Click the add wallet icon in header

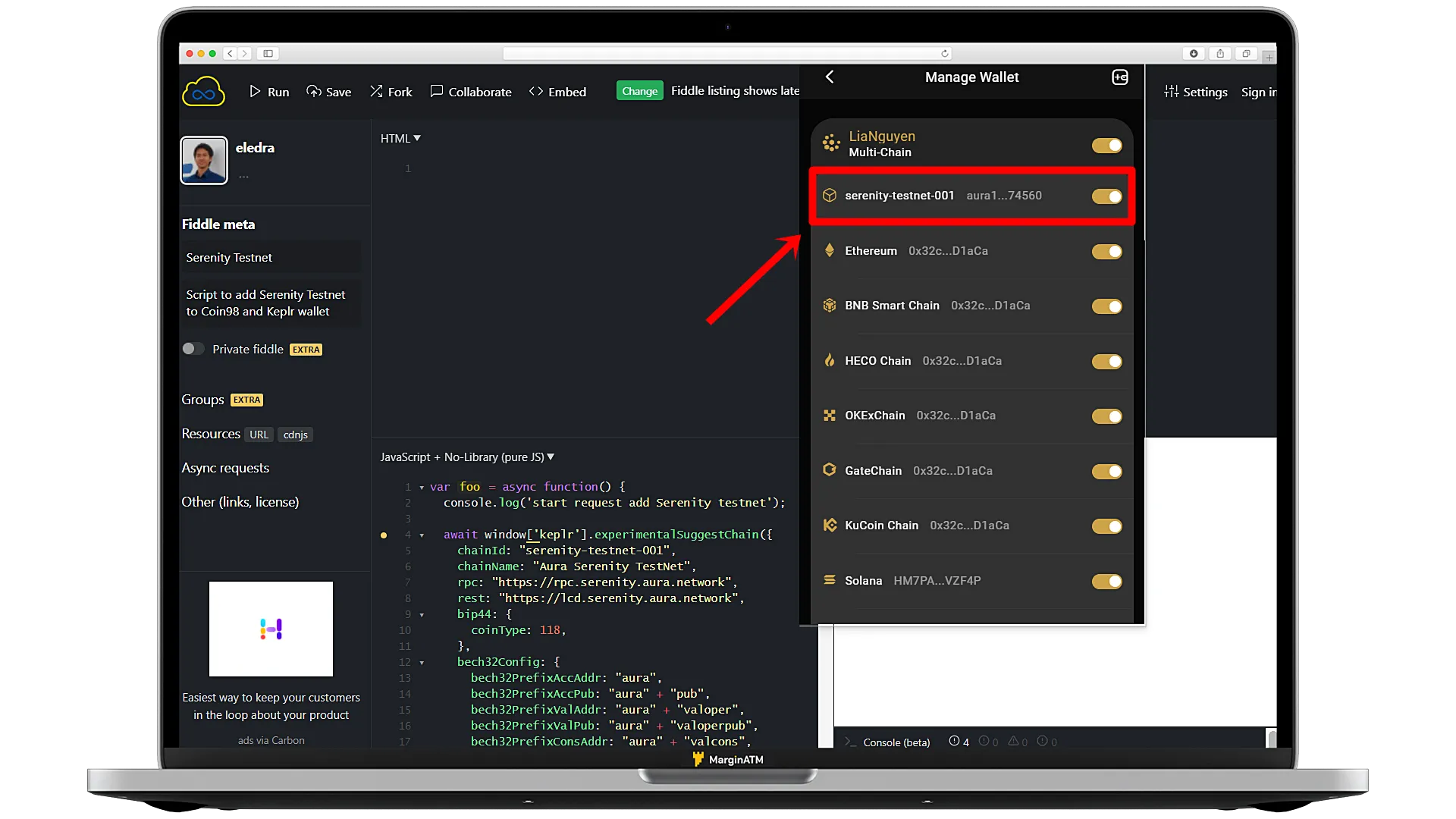tap(1120, 77)
